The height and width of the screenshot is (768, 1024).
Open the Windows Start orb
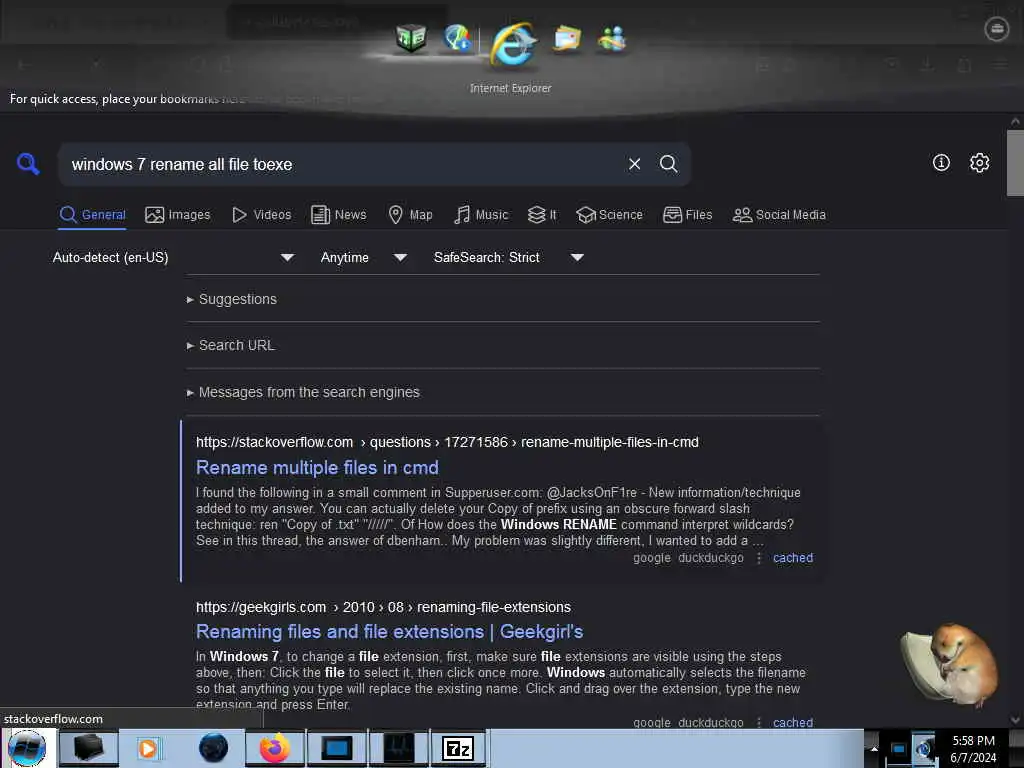[27, 748]
